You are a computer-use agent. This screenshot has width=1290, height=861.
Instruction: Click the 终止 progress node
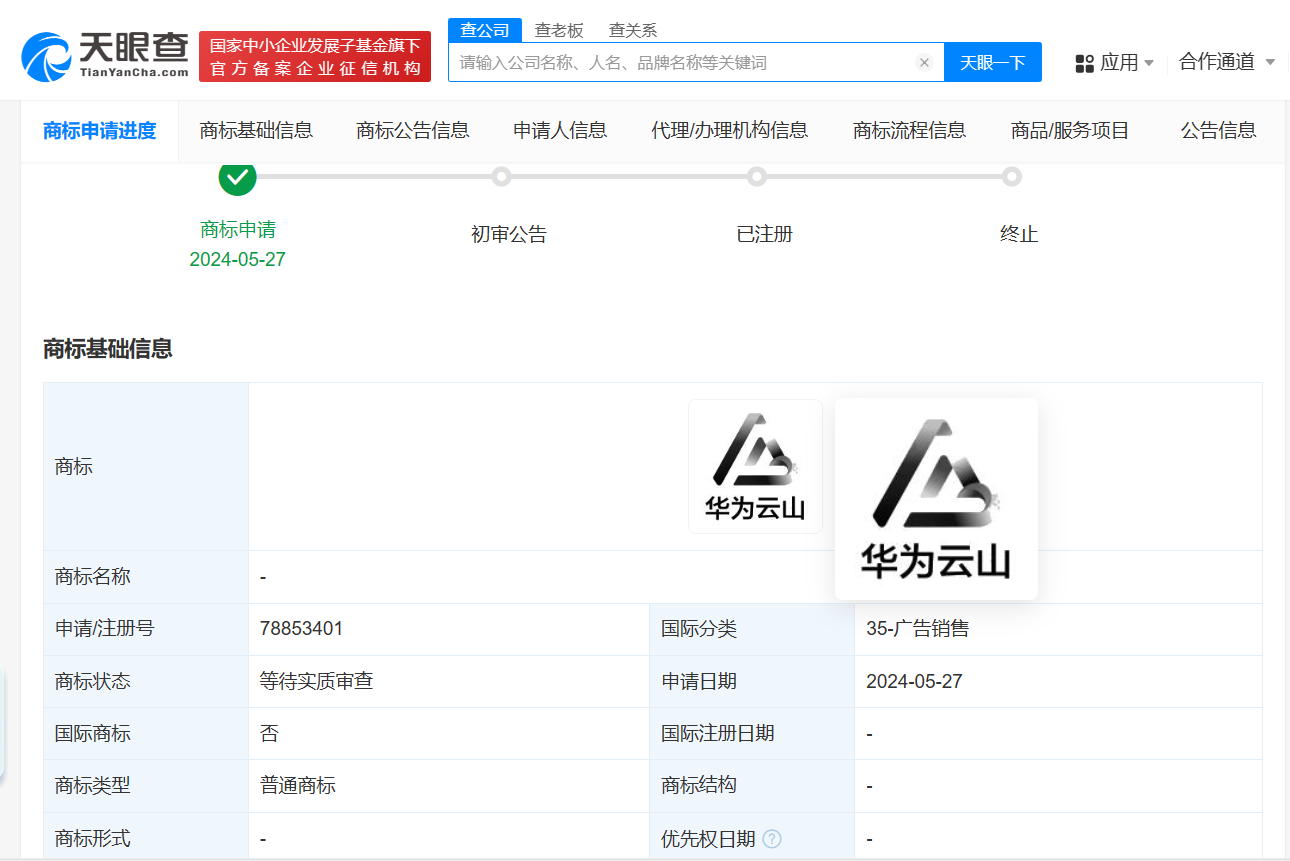[x=1013, y=176]
